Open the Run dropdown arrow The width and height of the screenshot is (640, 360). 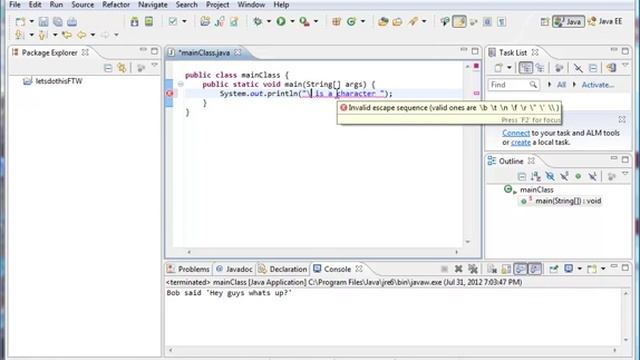point(292,21)
